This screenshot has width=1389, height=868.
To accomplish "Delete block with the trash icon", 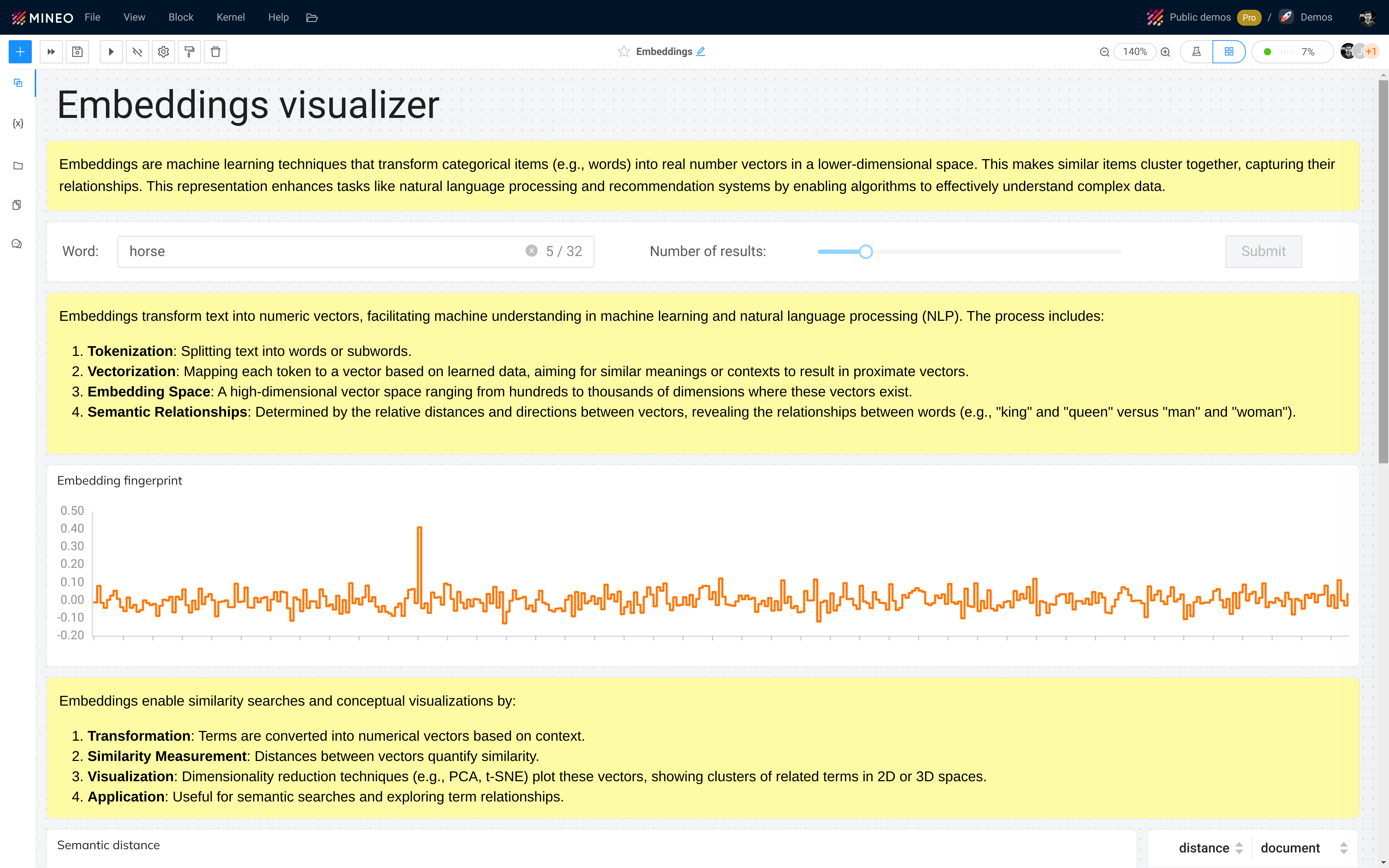I will (x=215, y=52).
